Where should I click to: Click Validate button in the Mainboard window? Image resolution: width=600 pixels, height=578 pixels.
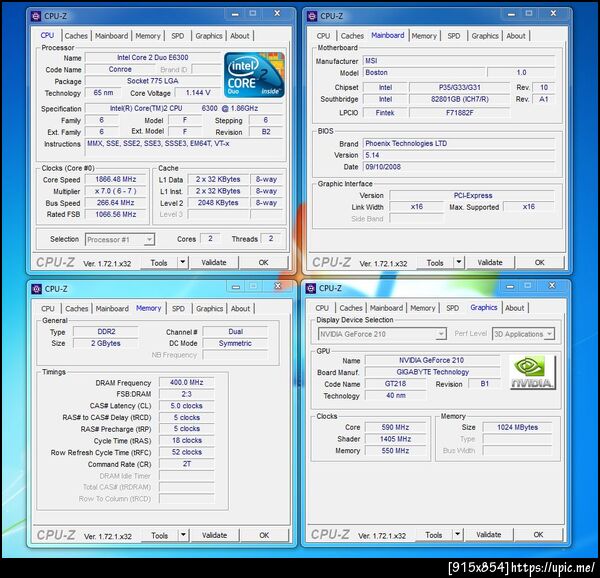point(490,262)
